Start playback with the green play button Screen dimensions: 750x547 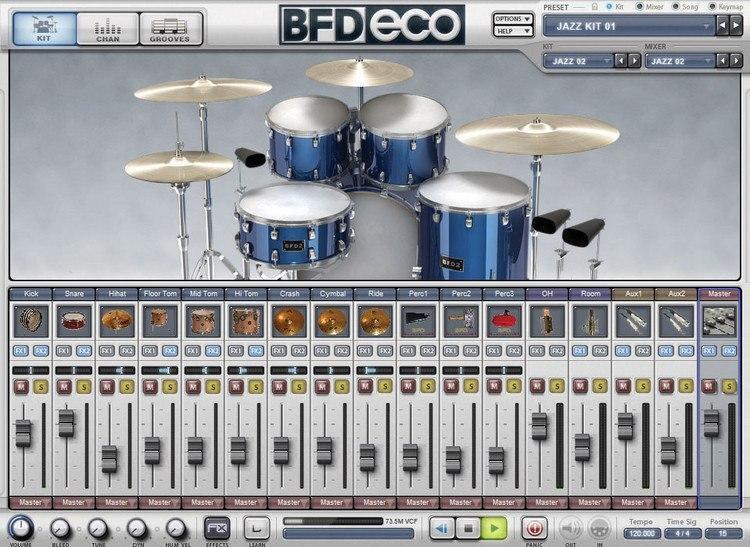(494, 528)
